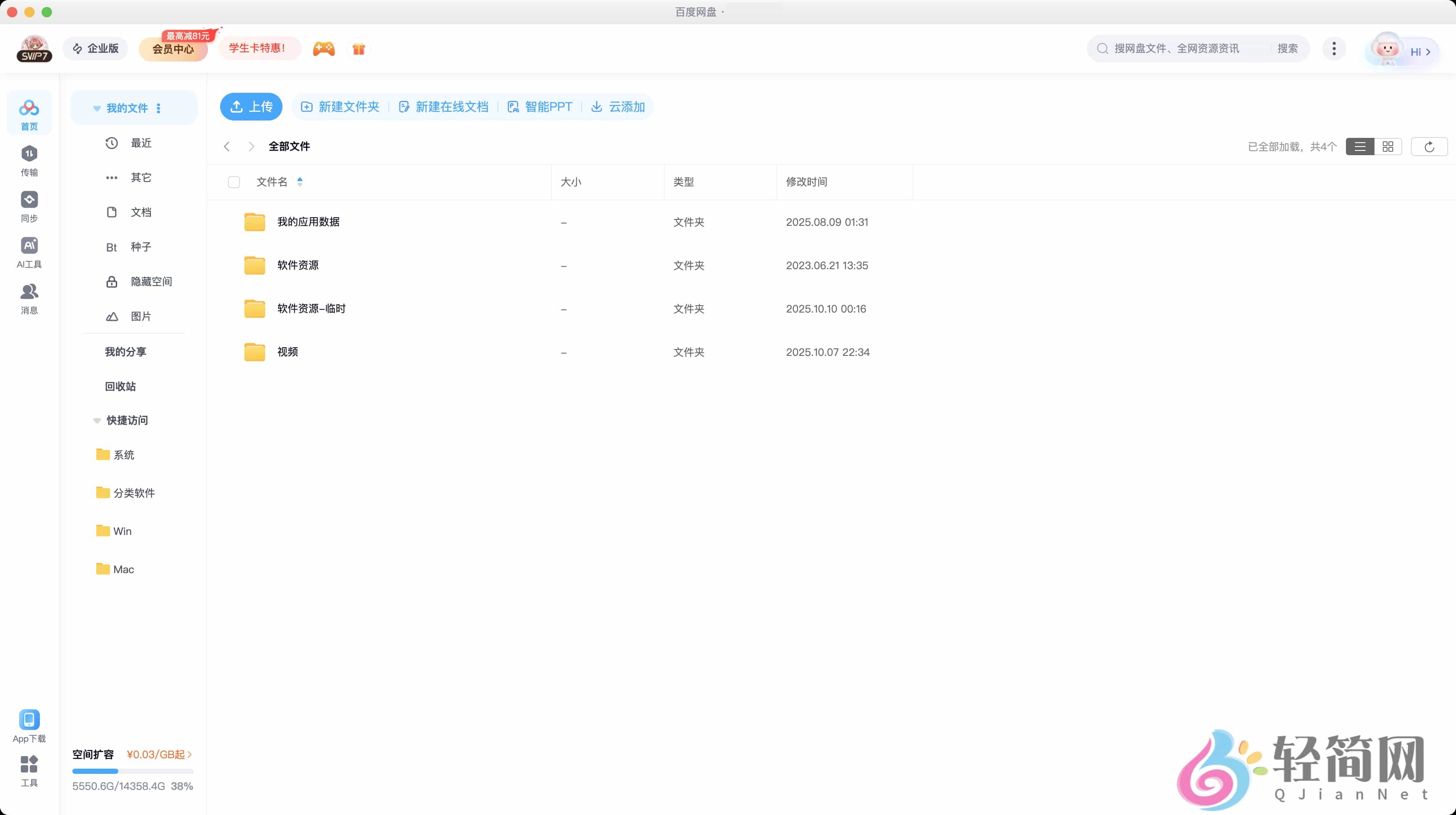Click the blue 上传 upload button
The width and height of the screenshot is (1456, 815).
[x=251, y=106]
